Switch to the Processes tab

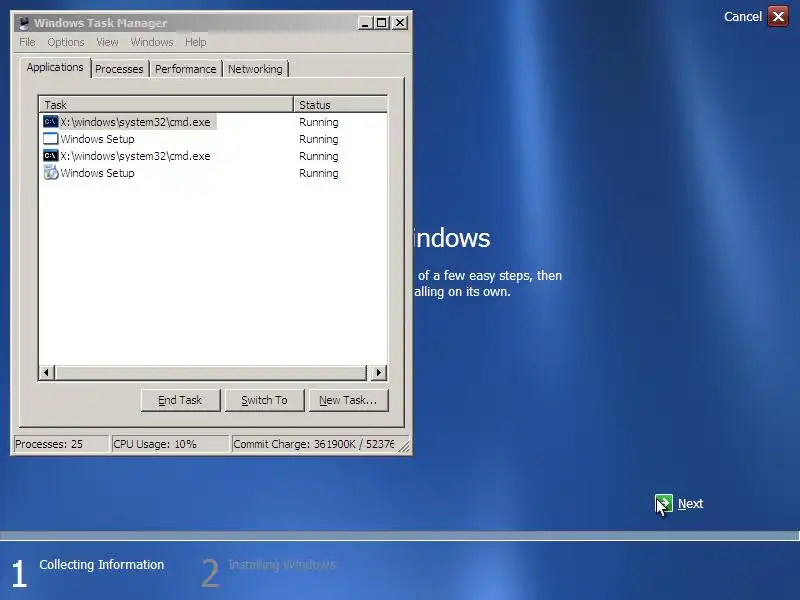tap(119, 69)
